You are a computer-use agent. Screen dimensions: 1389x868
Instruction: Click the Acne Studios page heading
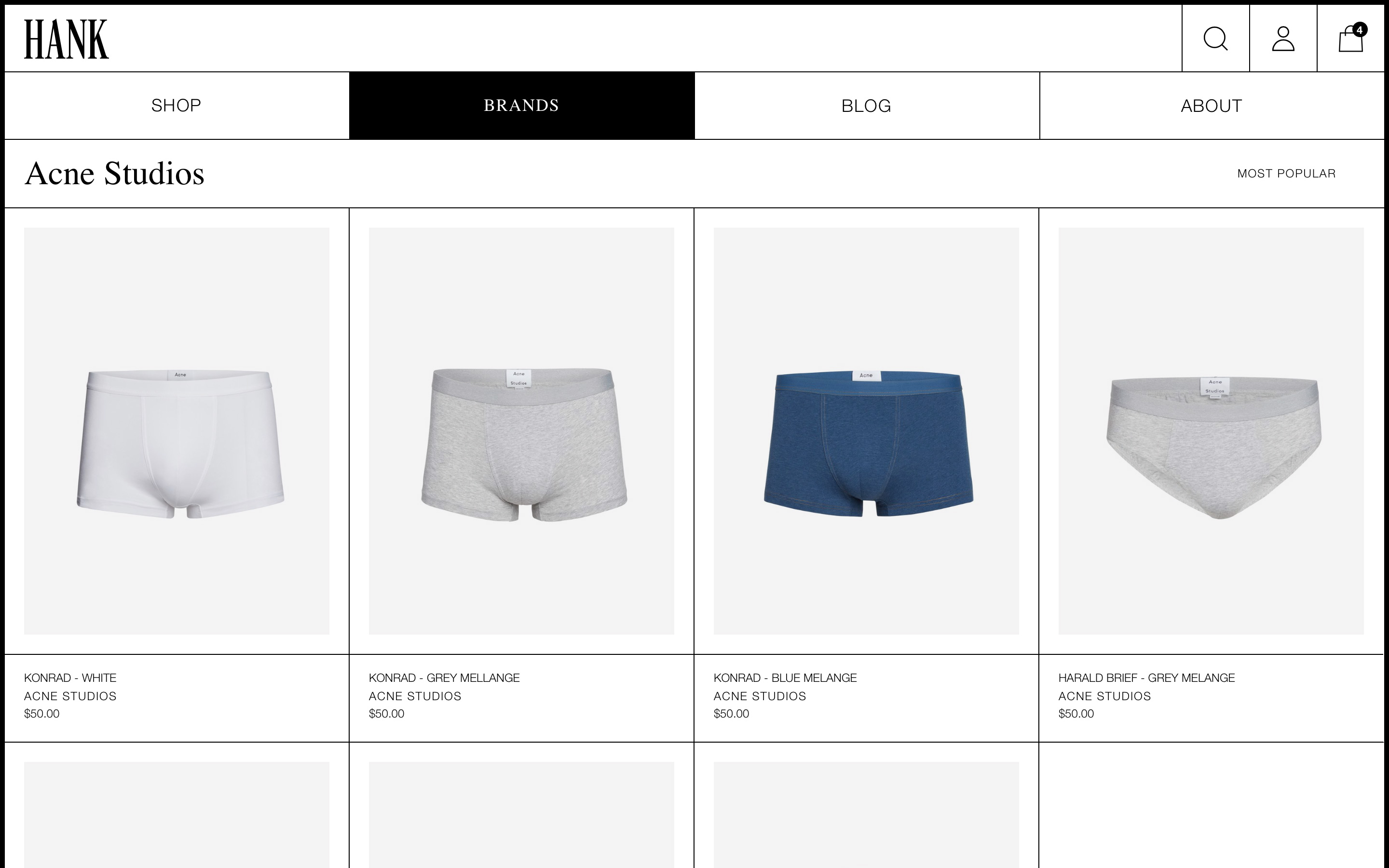tap(114, 174)
